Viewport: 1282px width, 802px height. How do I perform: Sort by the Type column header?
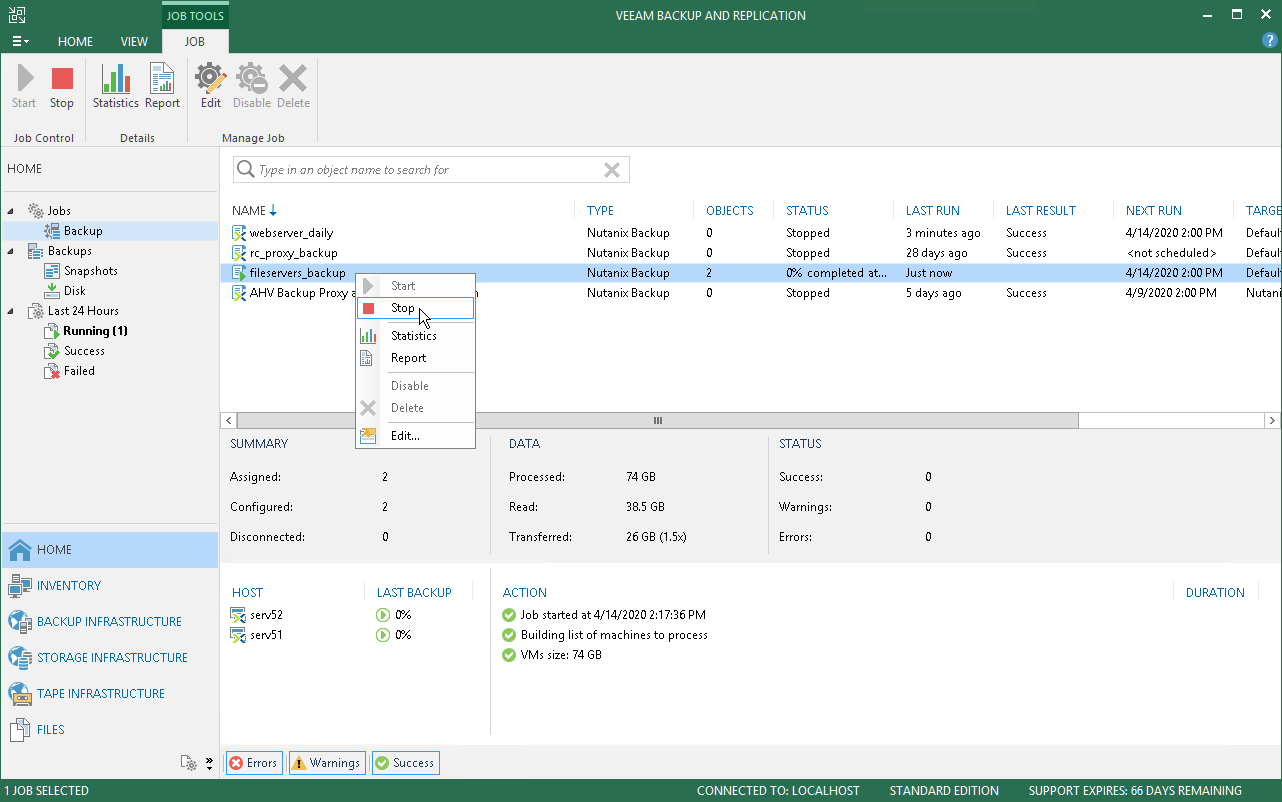pos(601,211)
